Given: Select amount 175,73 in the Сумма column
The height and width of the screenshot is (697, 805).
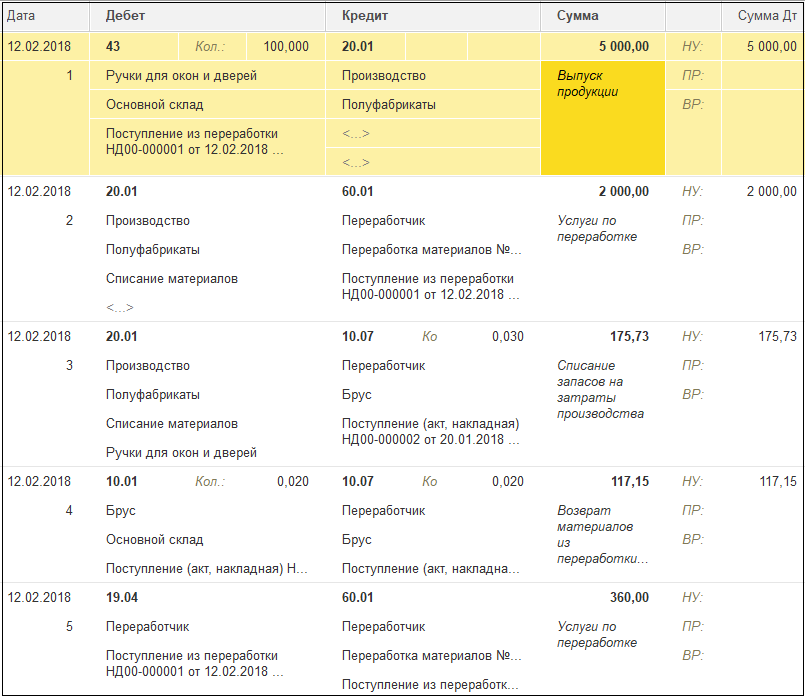Looking at the screenshot, I should point(629,337).
